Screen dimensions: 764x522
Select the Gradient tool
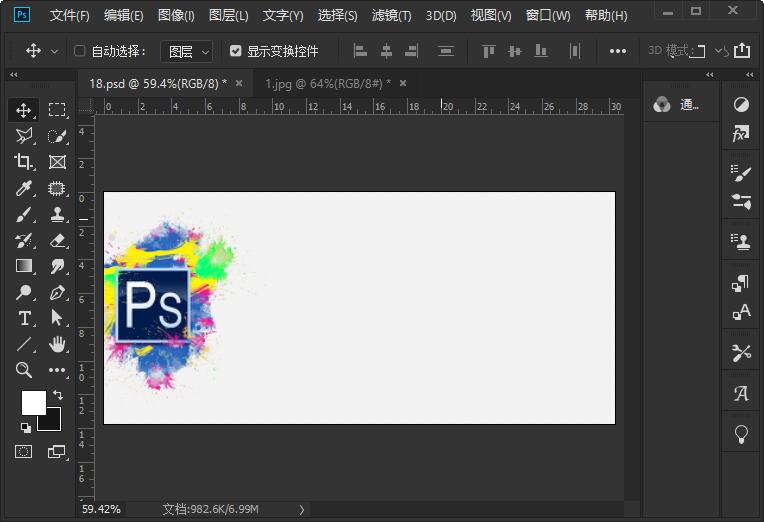click(x=23, y=266)
